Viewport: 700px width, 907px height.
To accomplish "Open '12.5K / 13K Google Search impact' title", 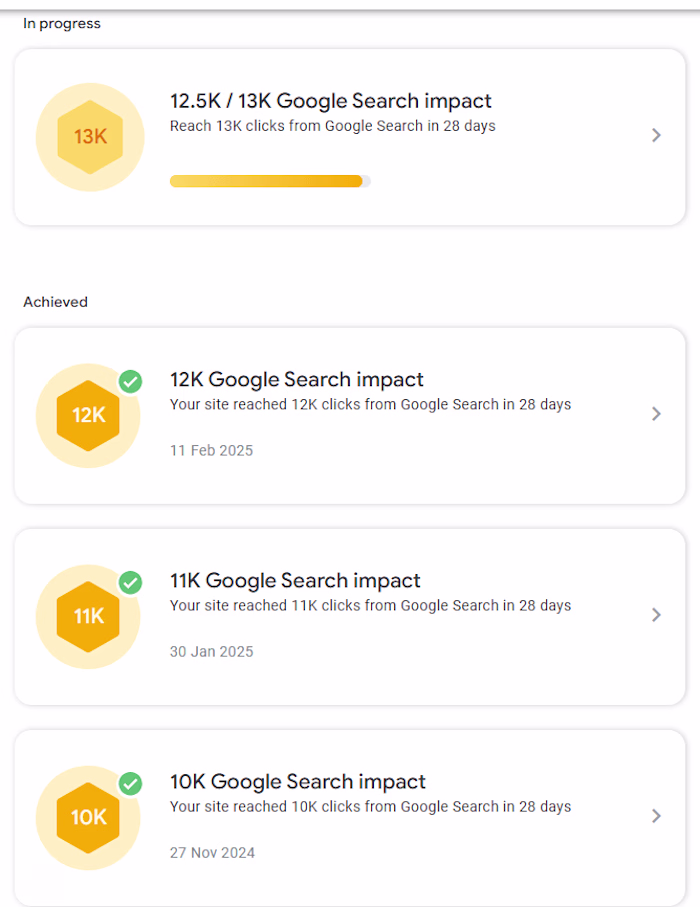I will tap(330, 101).
